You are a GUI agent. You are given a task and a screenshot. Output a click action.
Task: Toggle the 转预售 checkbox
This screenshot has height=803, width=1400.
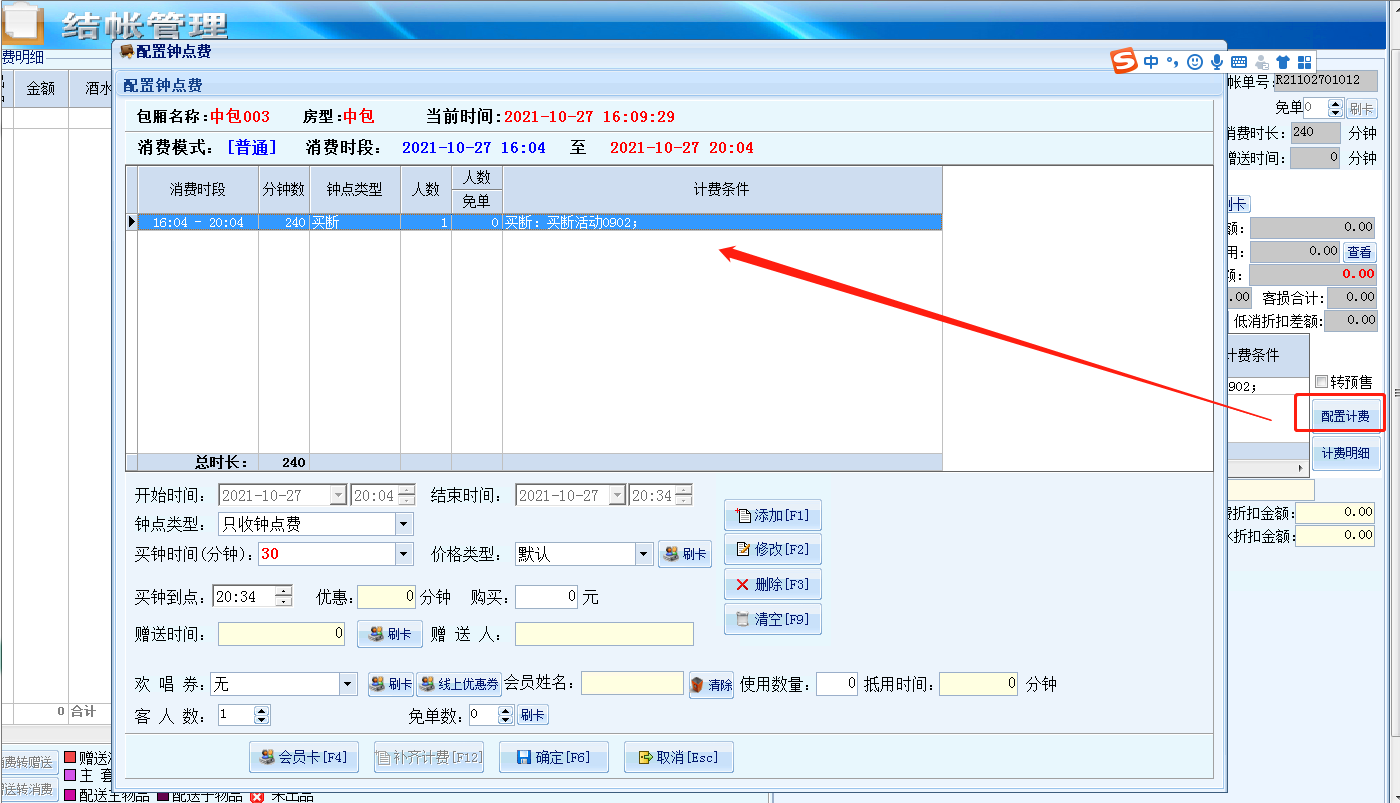point(1322,381)
